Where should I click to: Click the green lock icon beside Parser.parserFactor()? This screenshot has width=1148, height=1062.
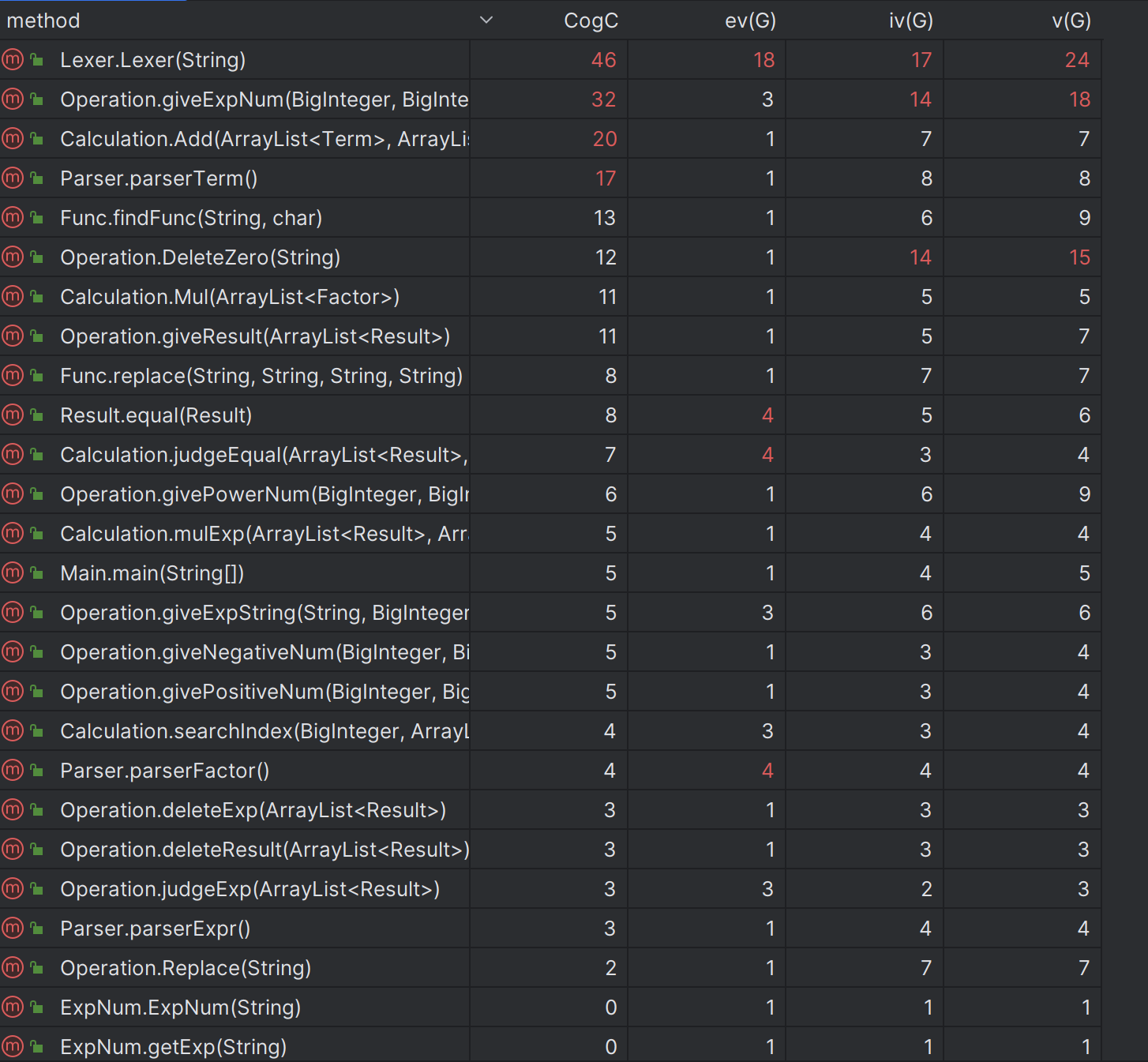coord(36,770)
